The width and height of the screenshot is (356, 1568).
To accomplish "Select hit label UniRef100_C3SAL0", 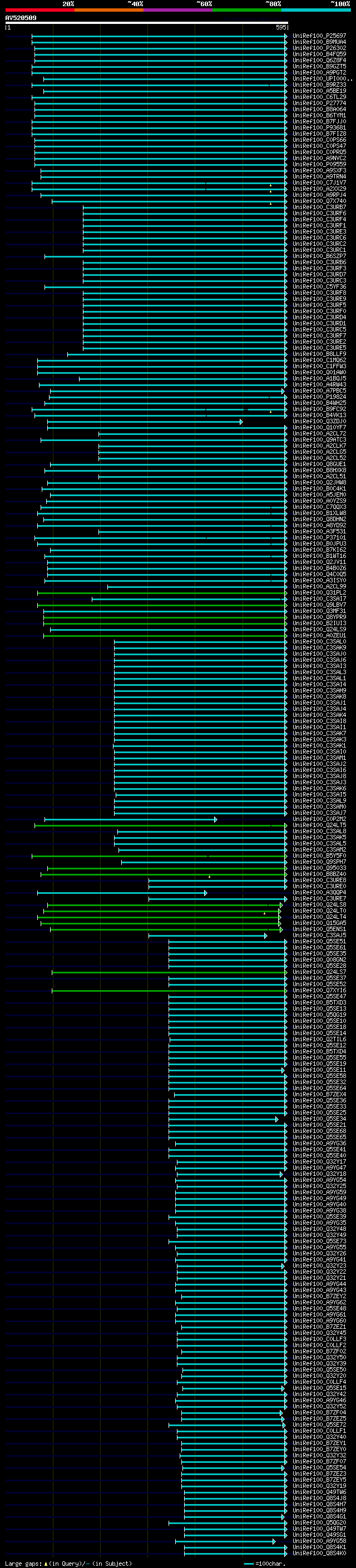I will click(x=319, y=641).
